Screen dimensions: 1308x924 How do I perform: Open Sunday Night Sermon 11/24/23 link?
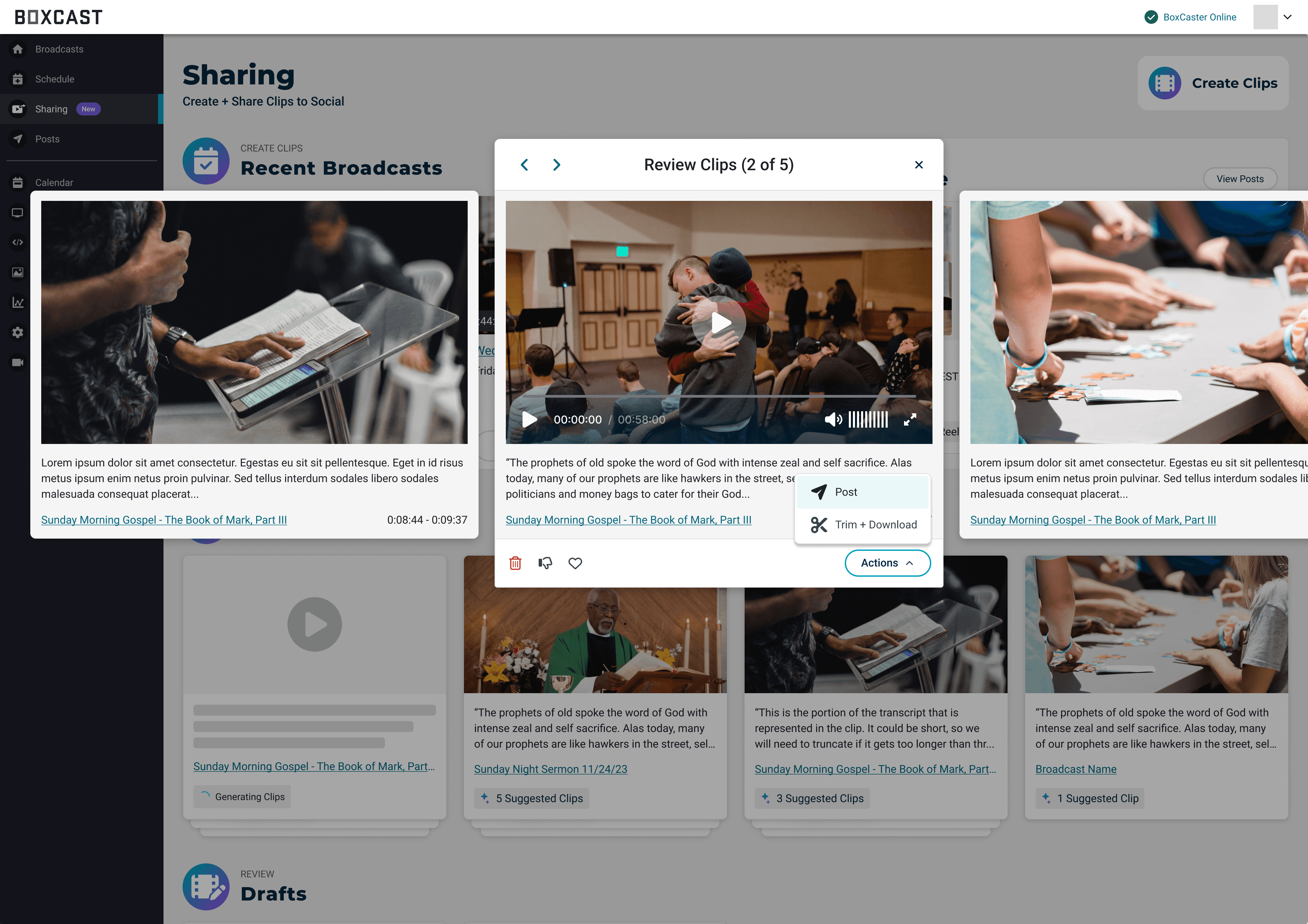550,769
